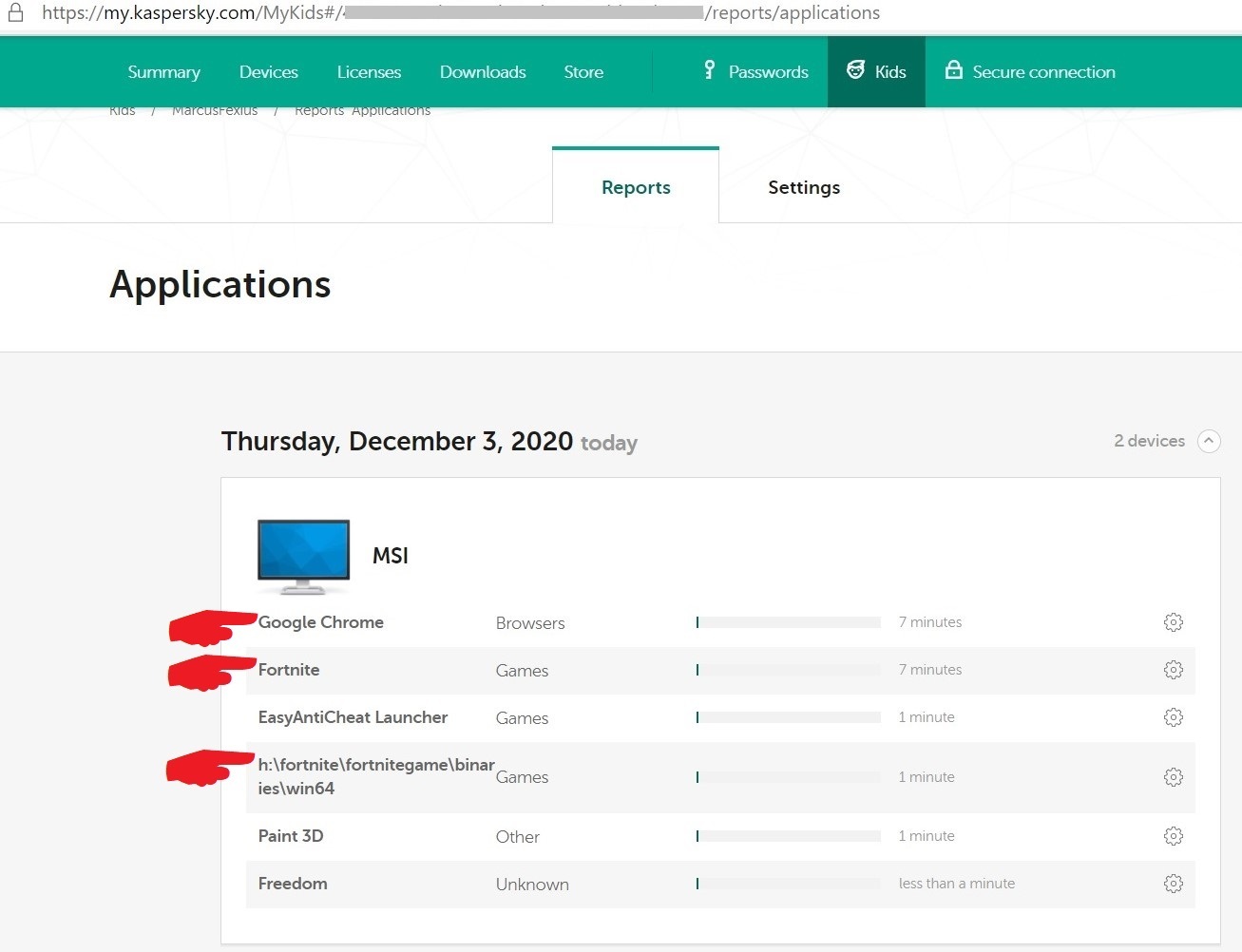Click the less than a minute duration
The height and width of the screenshot is (952, 1242).
point(957,884)
